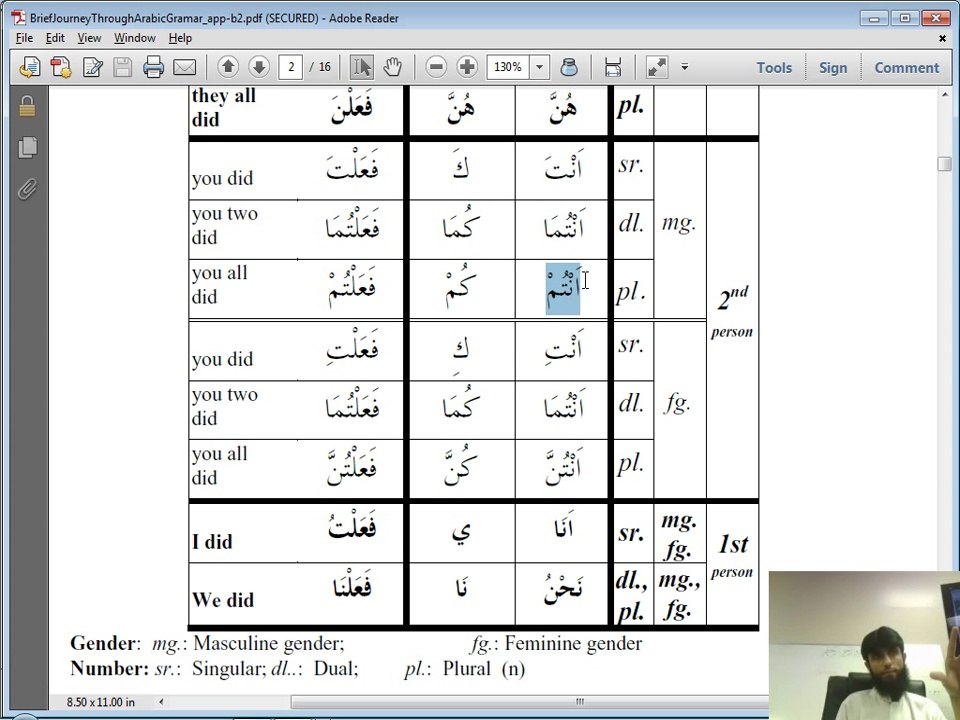
Task: Click 'Masculine gender;' legend text
Action: (269, 643)
